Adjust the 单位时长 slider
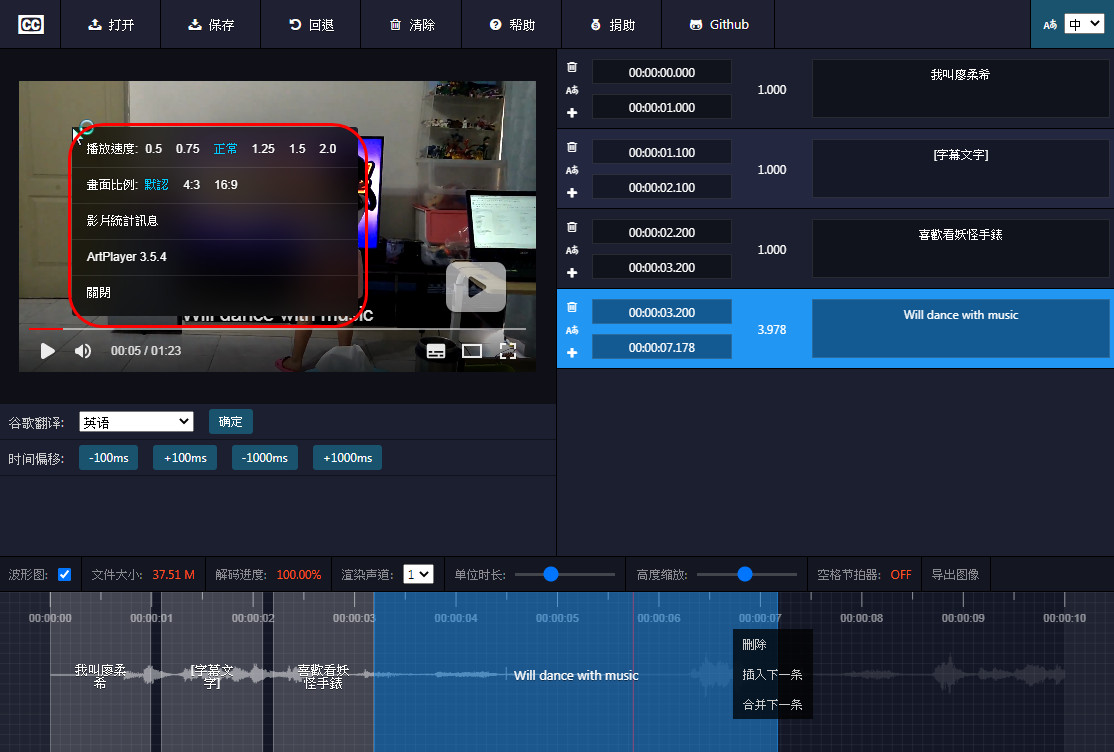 click(x=565, y=574)
